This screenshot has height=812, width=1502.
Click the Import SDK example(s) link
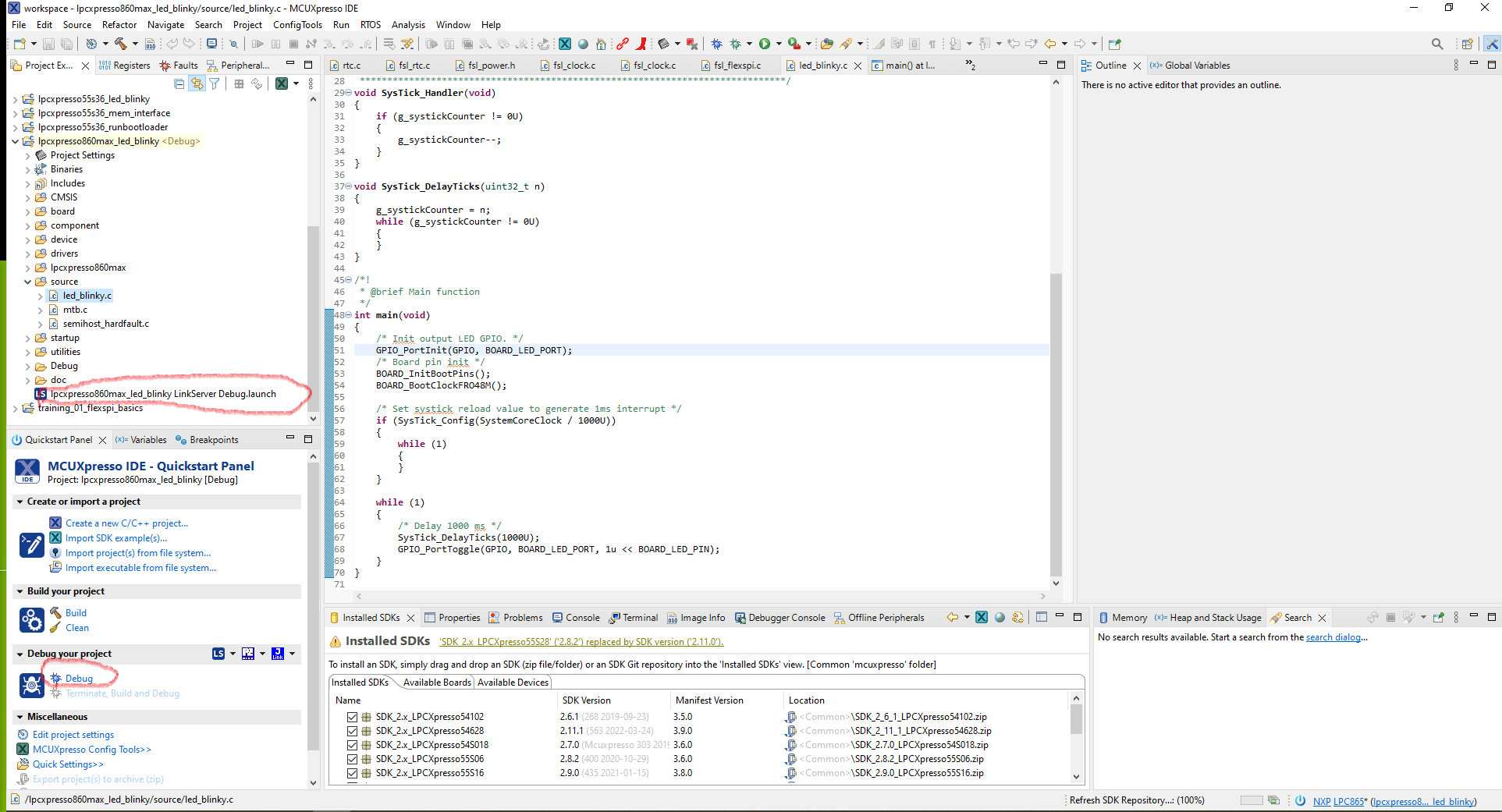115,538
